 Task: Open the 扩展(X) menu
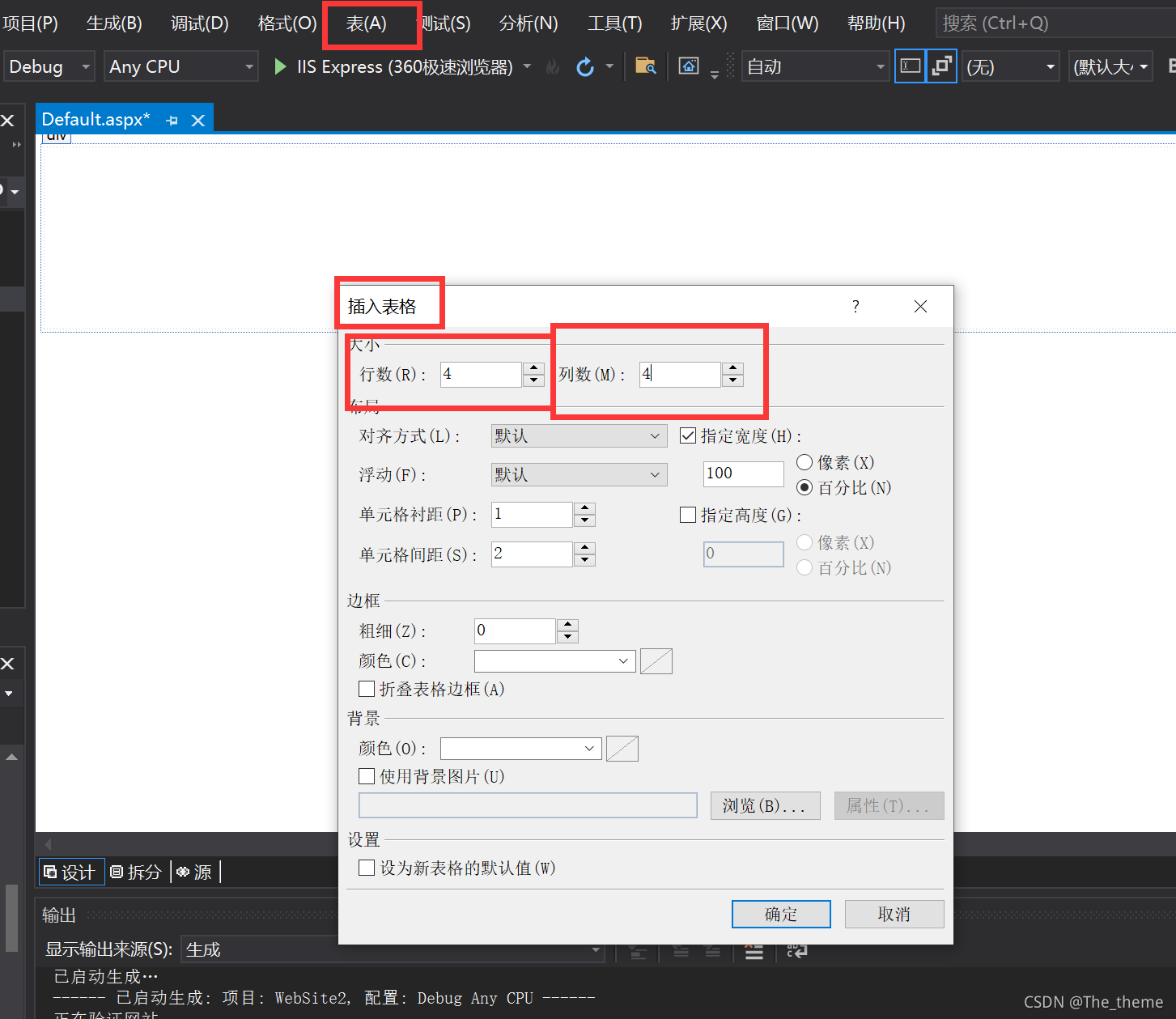click(x=699, y=23)
